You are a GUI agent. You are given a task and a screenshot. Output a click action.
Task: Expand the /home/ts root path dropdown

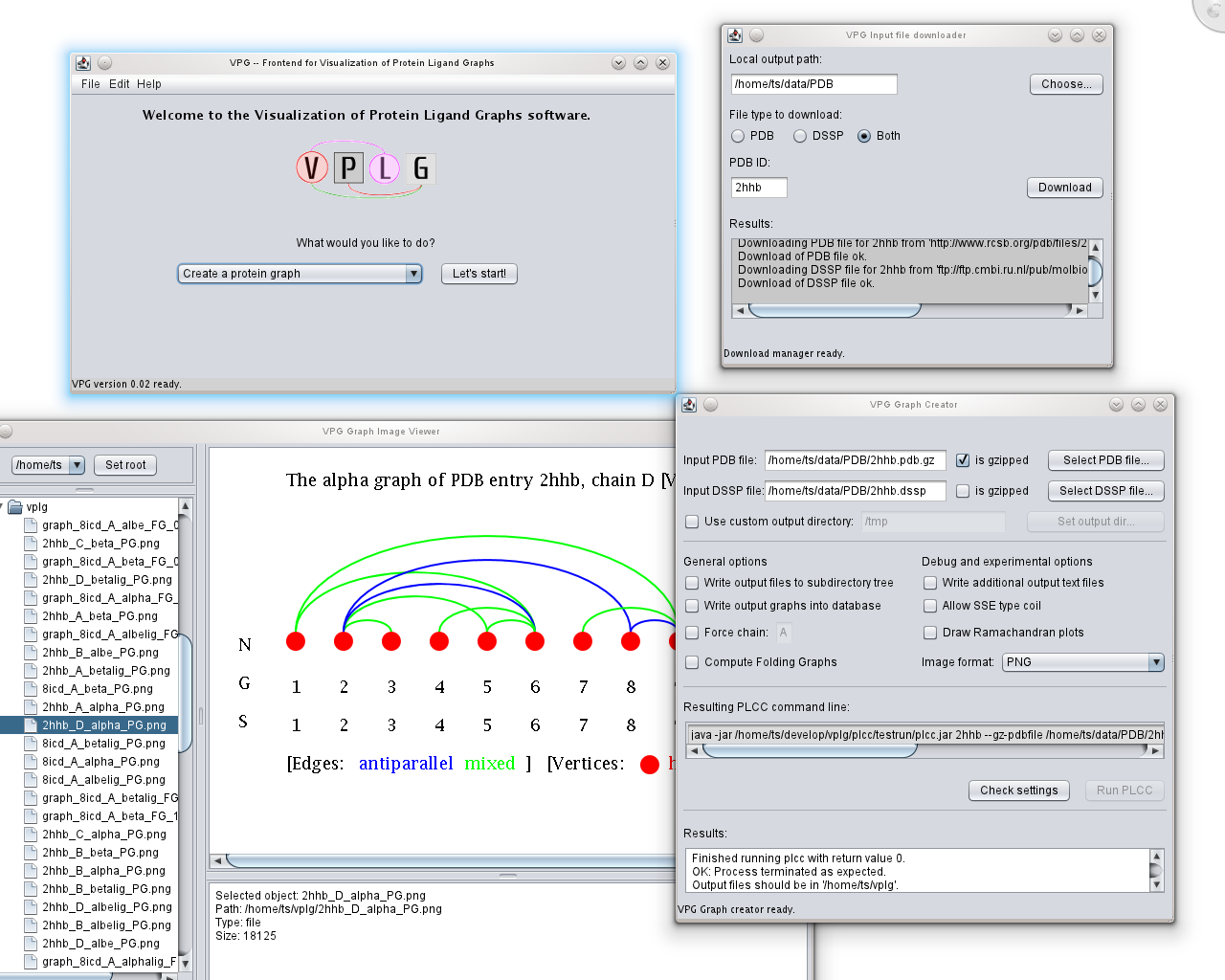pyautogui.click(x=77, y=465)
